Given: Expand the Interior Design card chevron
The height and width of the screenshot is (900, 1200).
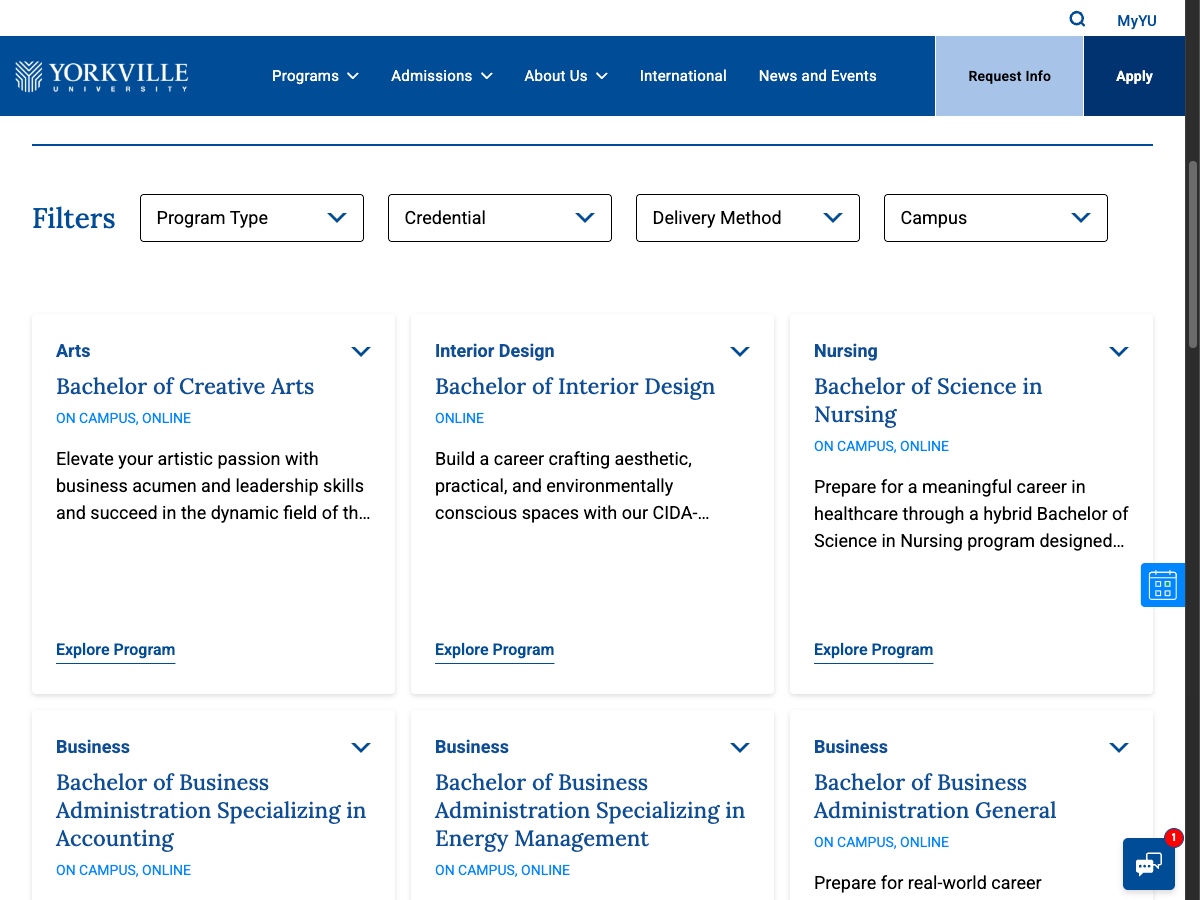Looking at the screenshot, I should 740,351.
